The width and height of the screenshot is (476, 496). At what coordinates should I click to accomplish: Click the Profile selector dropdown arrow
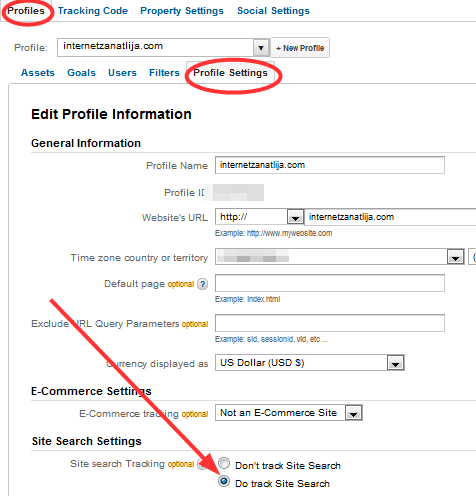[x=261, y=48]
